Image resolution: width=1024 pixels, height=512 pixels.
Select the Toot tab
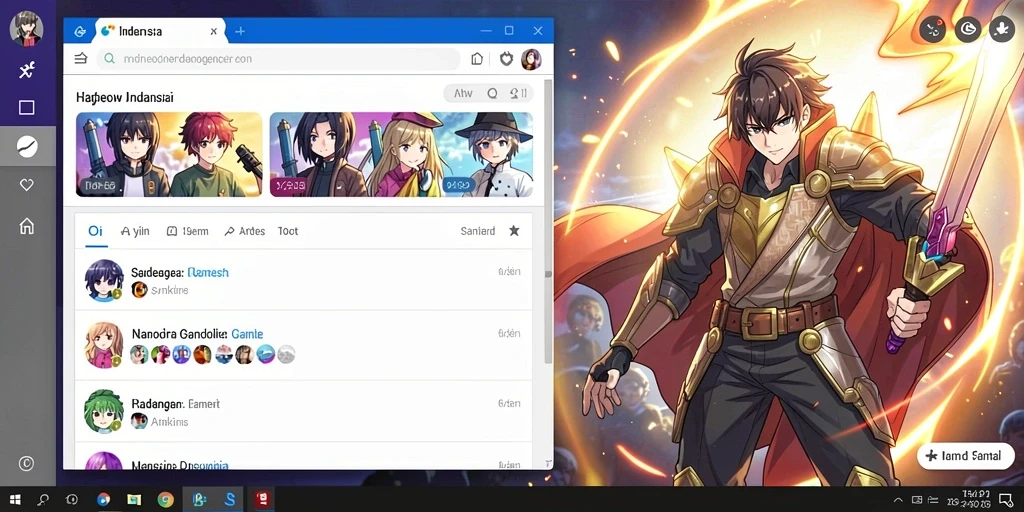tap(287, 231)
